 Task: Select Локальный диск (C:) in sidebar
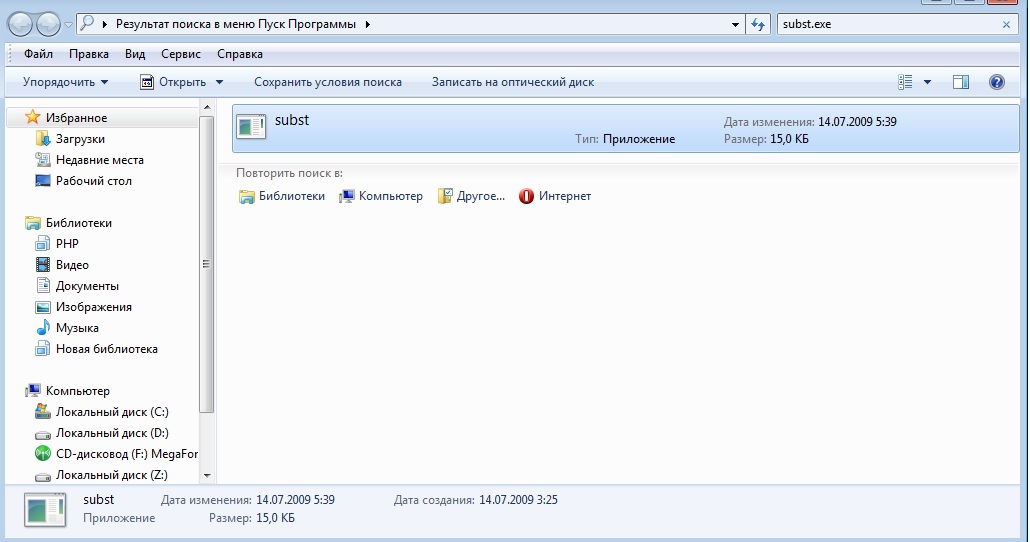pos(112,412)
